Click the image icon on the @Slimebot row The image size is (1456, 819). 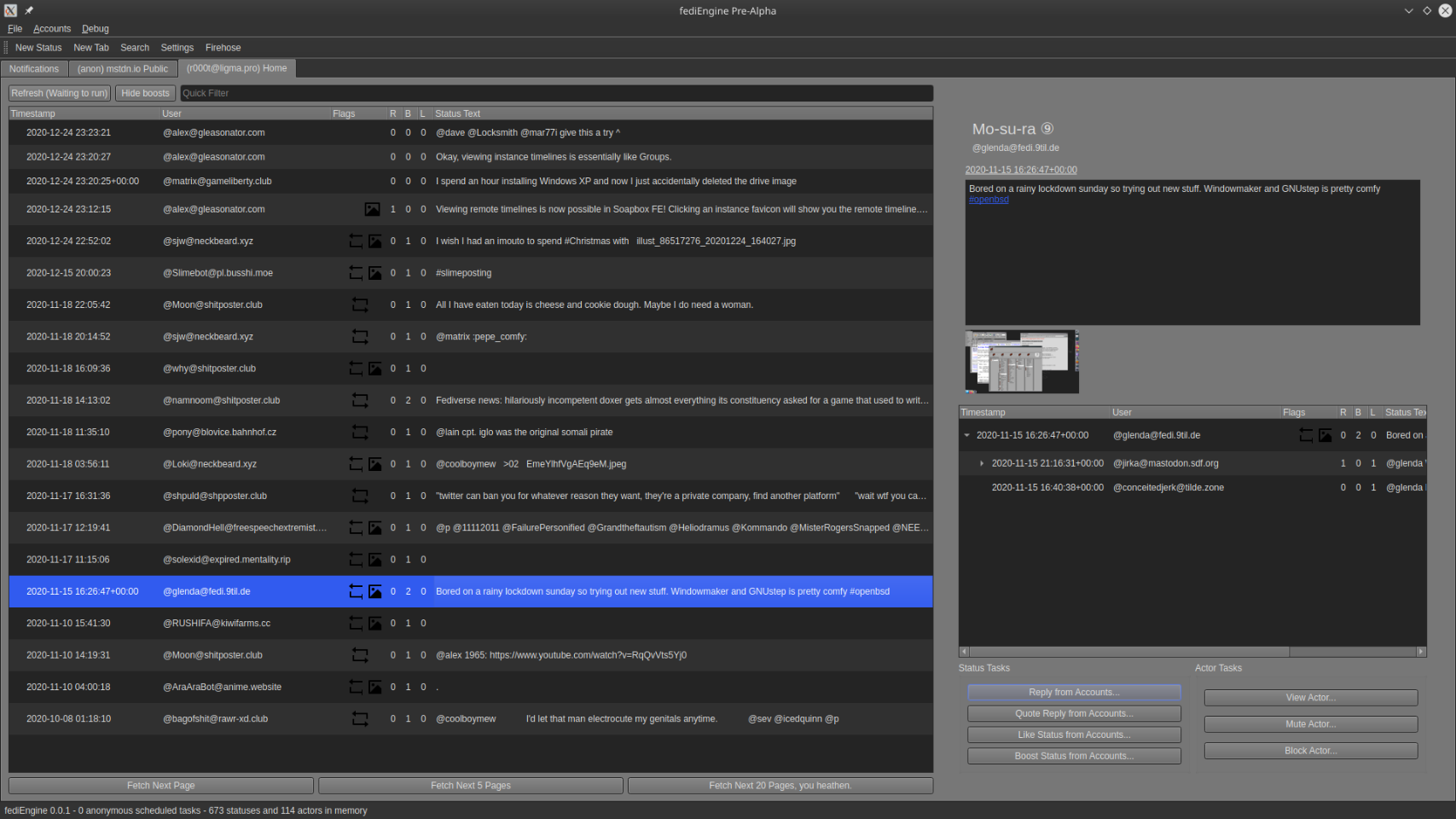coord(374,273)
